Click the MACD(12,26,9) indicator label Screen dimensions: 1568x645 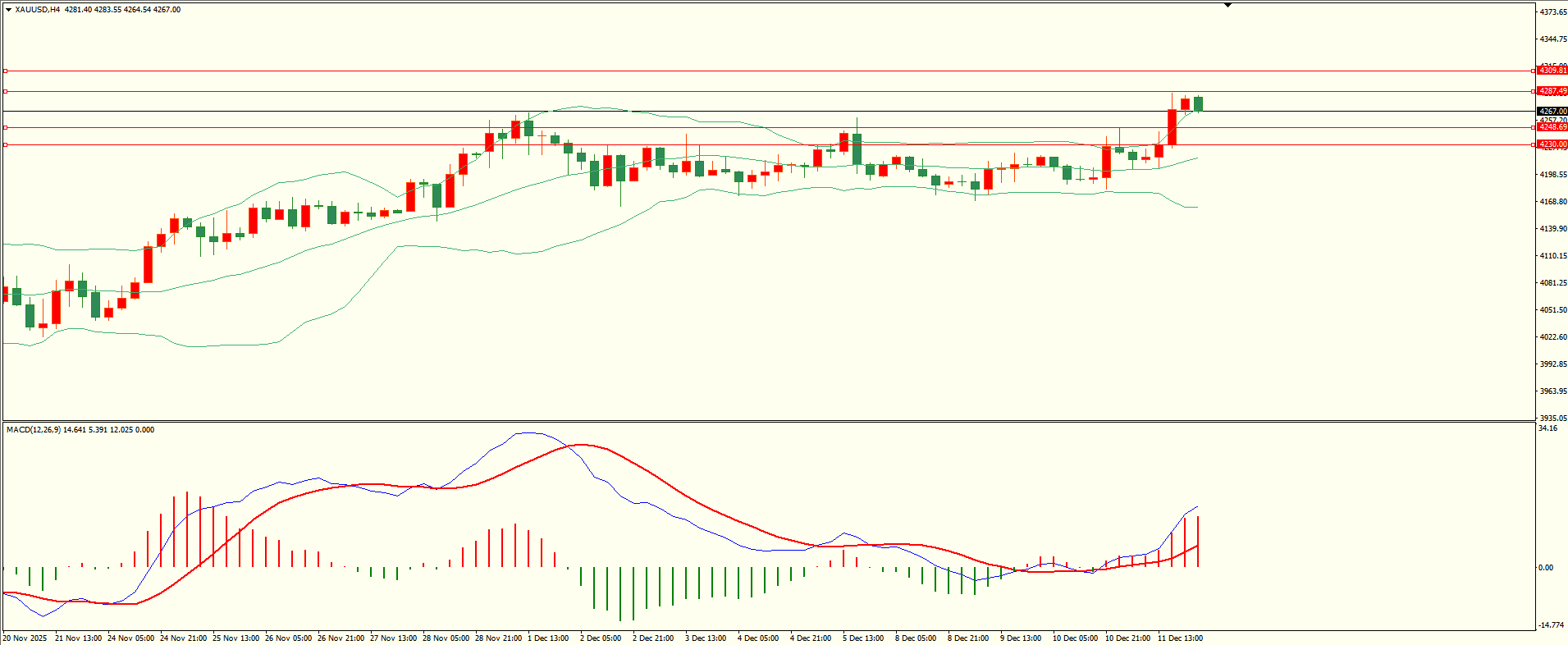[33, 430]
